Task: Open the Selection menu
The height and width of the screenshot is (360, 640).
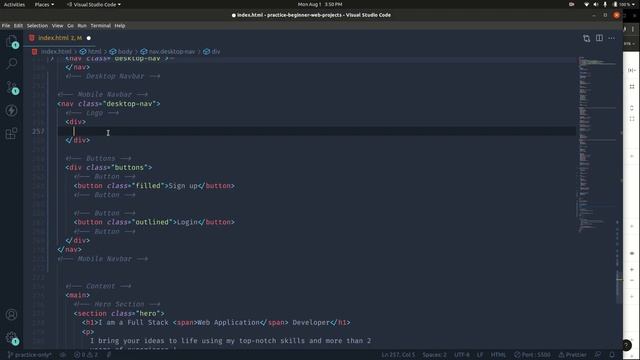Action: tap(38, 26)
